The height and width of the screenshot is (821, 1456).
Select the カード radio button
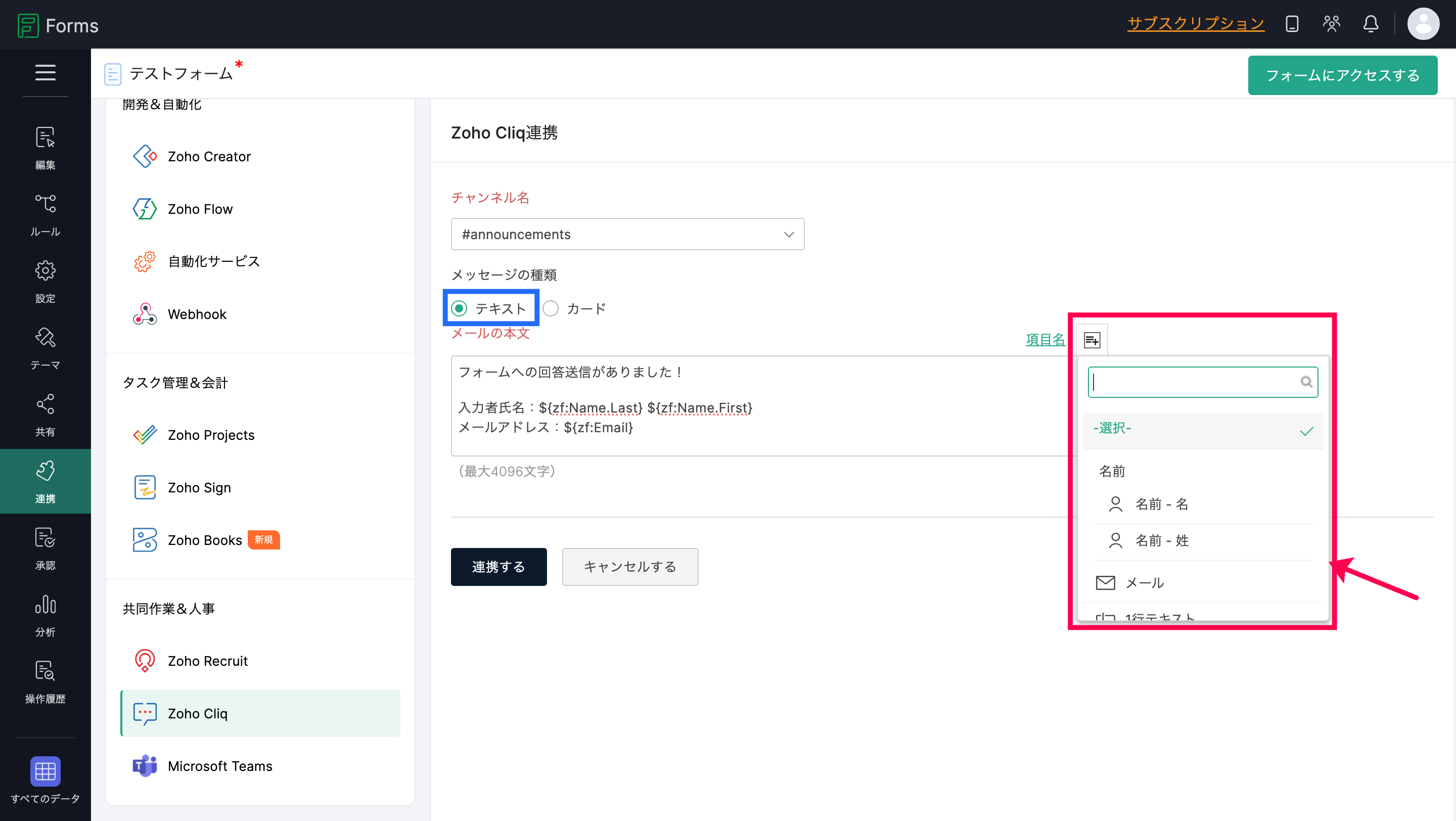[x=551, y=308]
